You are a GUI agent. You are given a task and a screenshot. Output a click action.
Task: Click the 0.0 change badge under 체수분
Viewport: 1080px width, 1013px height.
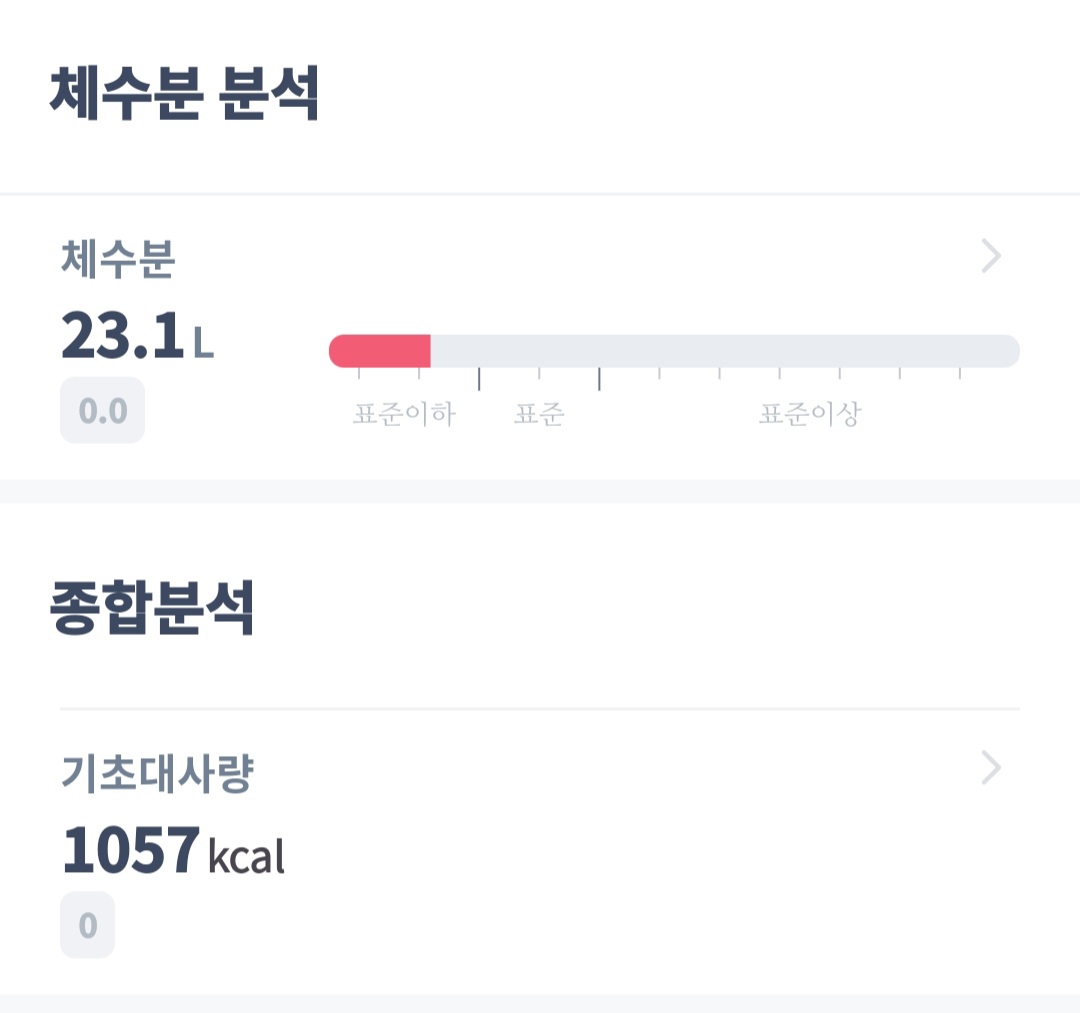click(x=102, y=410)
